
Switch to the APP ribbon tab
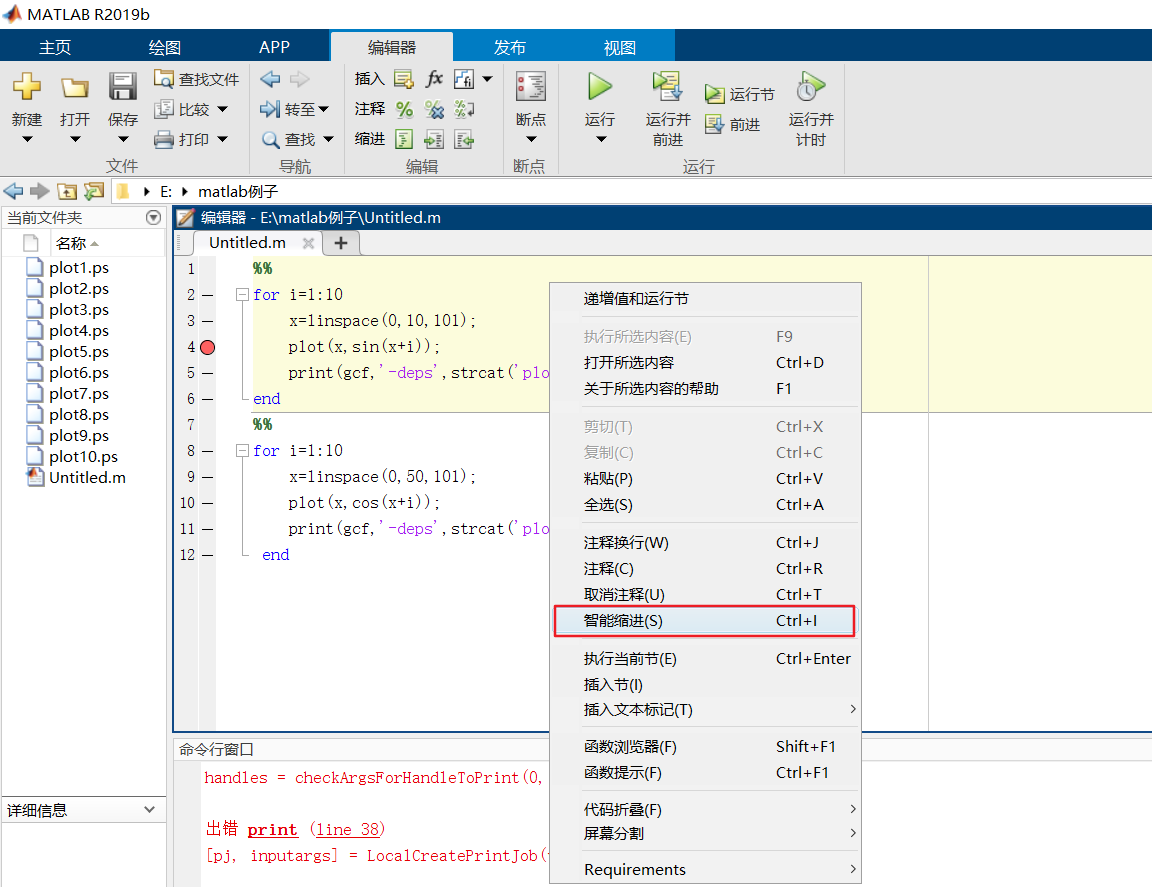[275, 47]
